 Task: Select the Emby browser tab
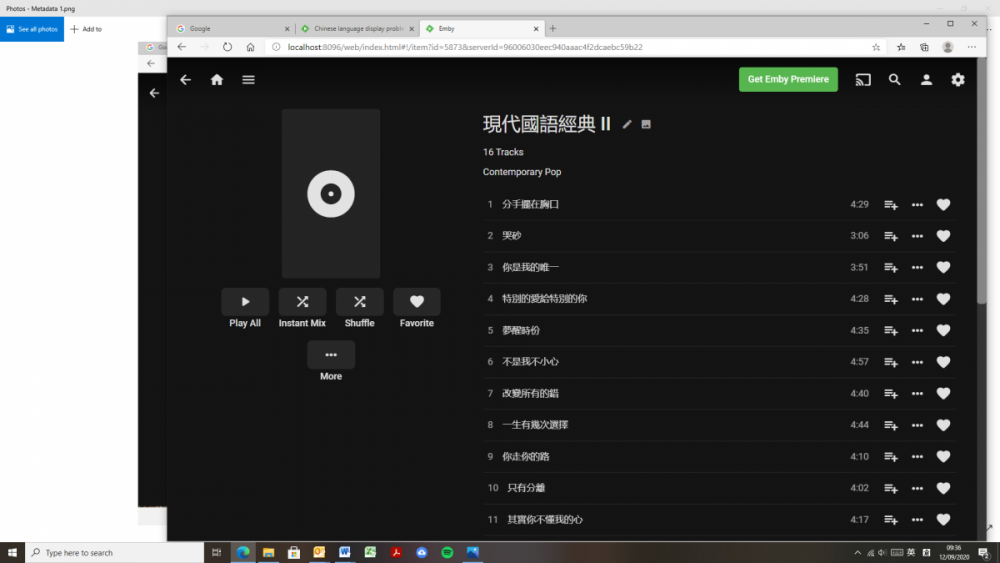[481, 29]
